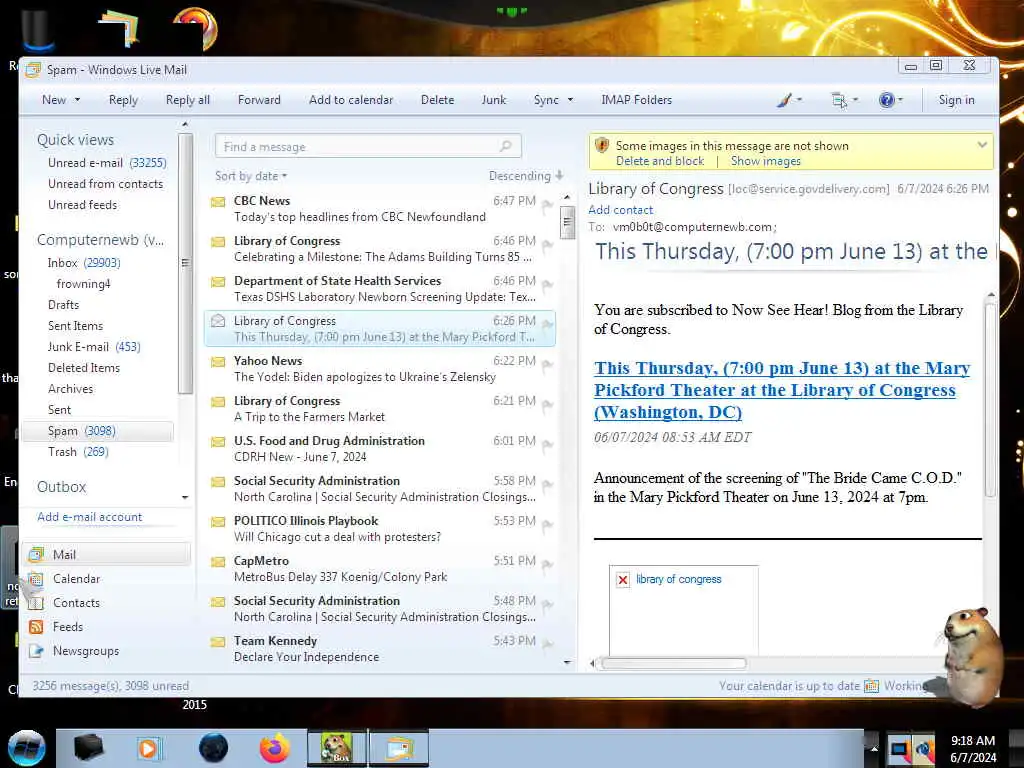Open the paintbrush icon dropdown arrow
Image resolution: width=1024 pixels, height=768 pixels.
(x=799, y=100)
